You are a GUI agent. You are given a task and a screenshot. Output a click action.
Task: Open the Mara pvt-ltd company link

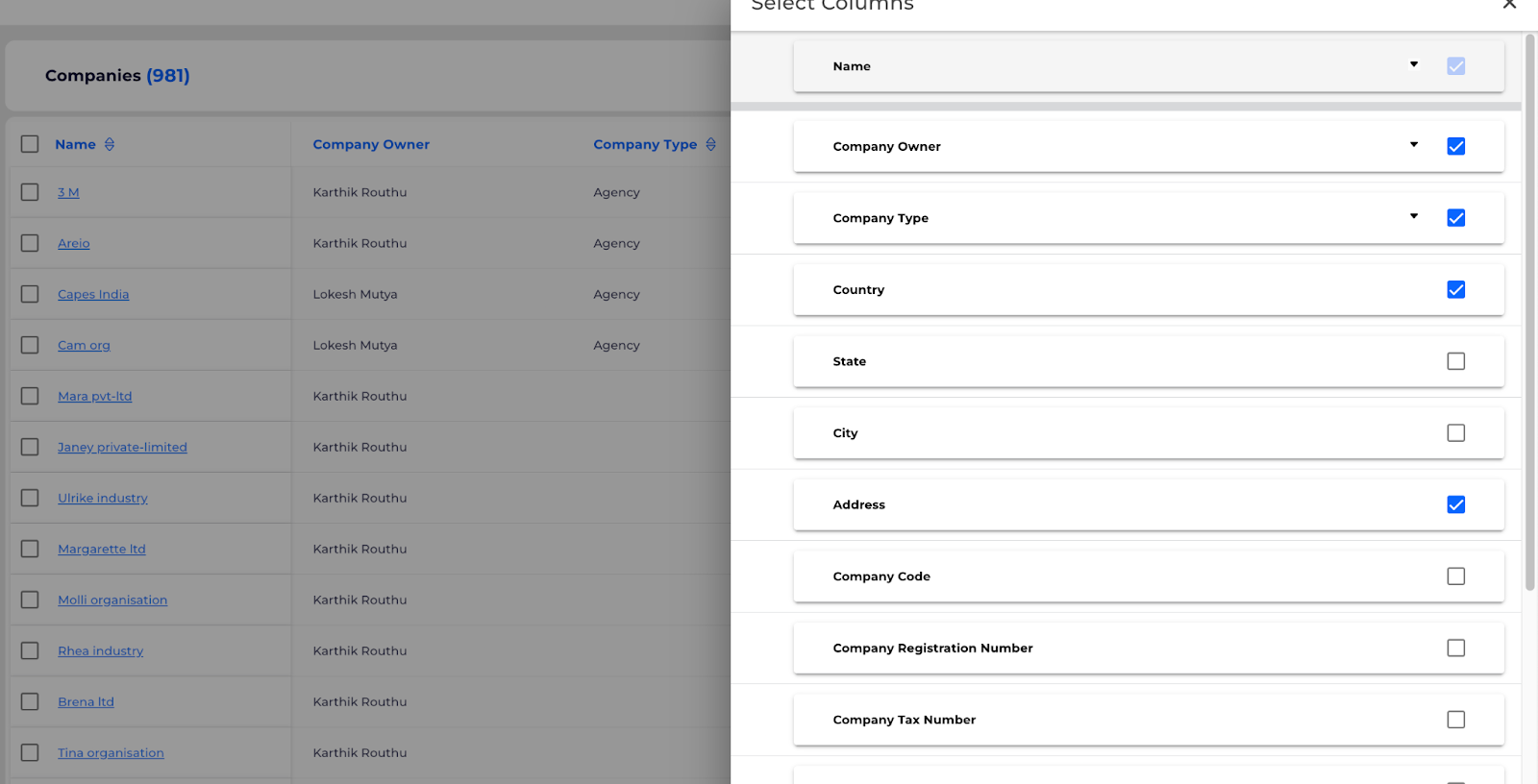tap(95, 396)
